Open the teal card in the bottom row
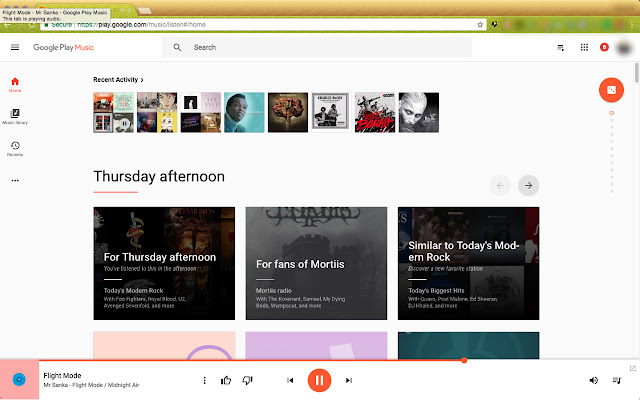Viewport: 640px width, 400px height. click(469, 345)
